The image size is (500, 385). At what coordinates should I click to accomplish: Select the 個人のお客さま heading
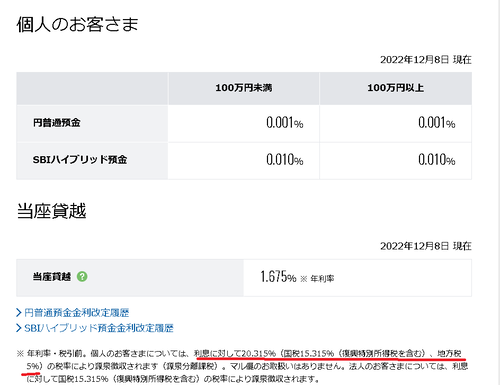(x=77, y=24)
